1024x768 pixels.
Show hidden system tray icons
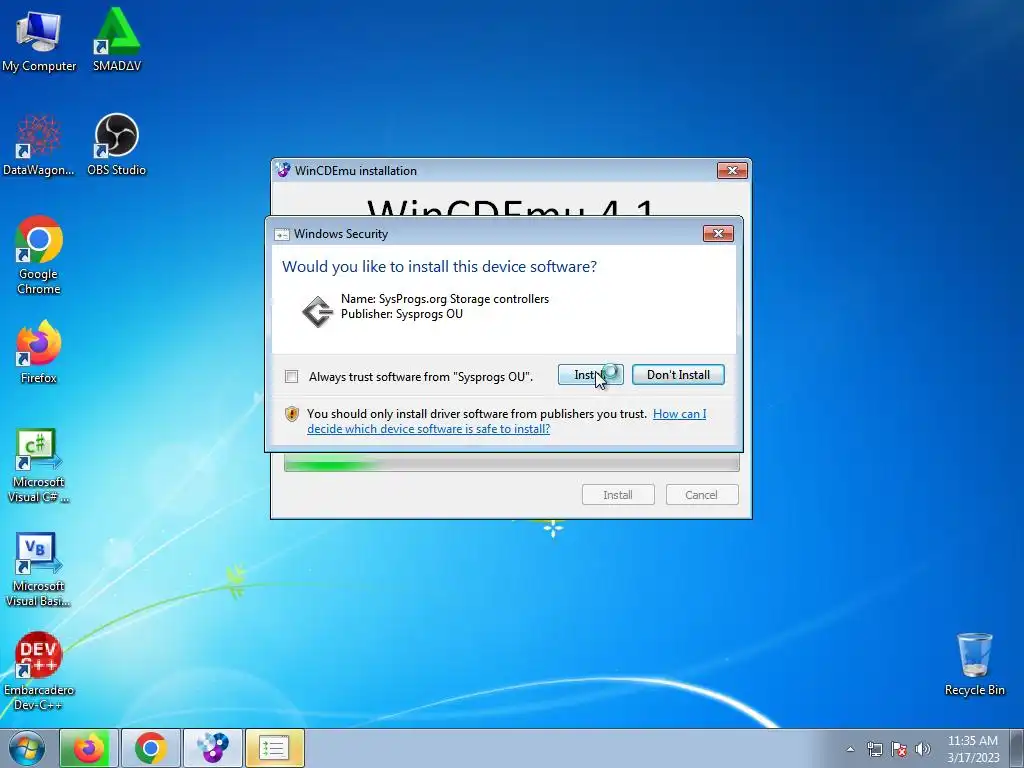point(850,749)
